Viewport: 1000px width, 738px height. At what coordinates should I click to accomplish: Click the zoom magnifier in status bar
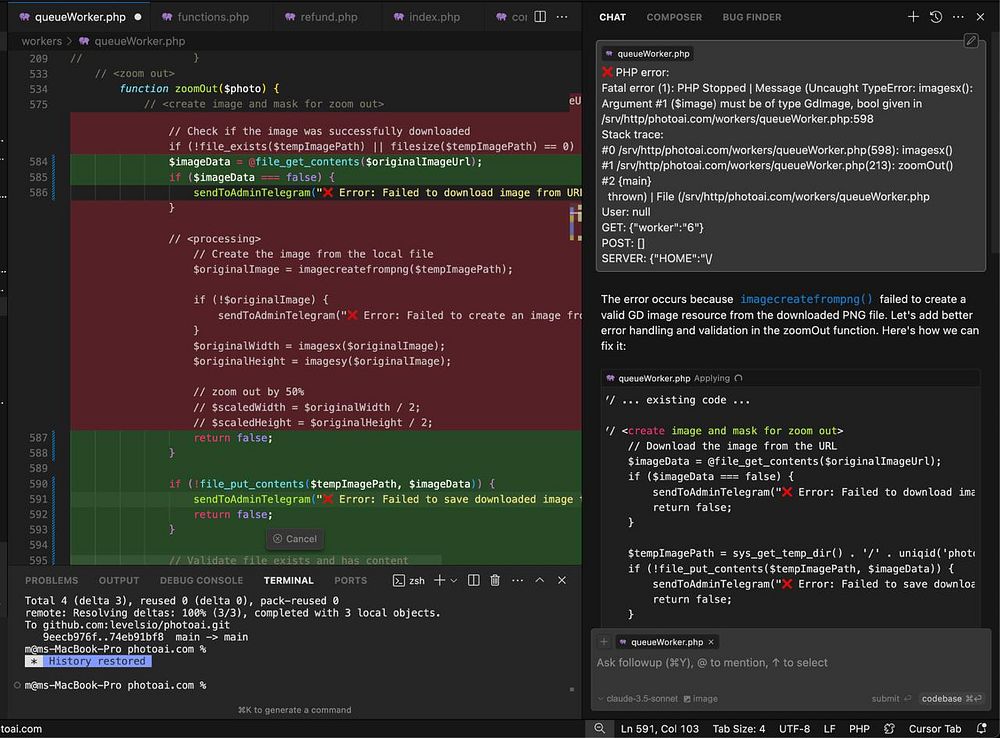point(599,729)
